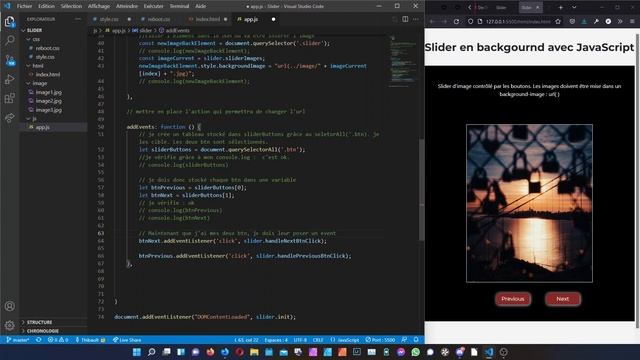This screenshot has height=360, width=640.
Task: Open the Accounts menu in the activity bar
Action: (x=9, y=306)
